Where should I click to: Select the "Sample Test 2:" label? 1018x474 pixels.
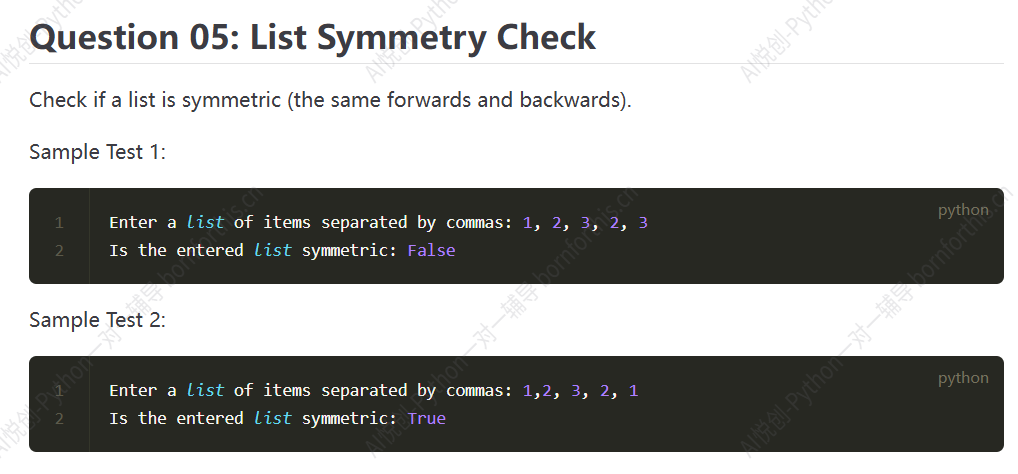[97, 320]
